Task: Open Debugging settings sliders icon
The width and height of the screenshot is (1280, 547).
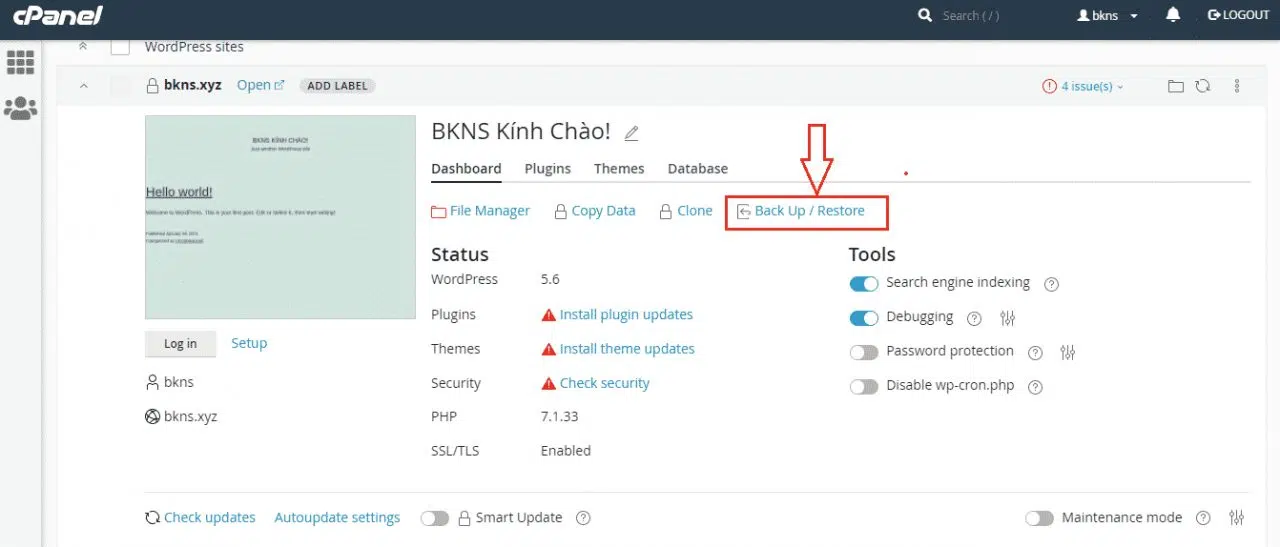Action: [x=1007, y=318]
